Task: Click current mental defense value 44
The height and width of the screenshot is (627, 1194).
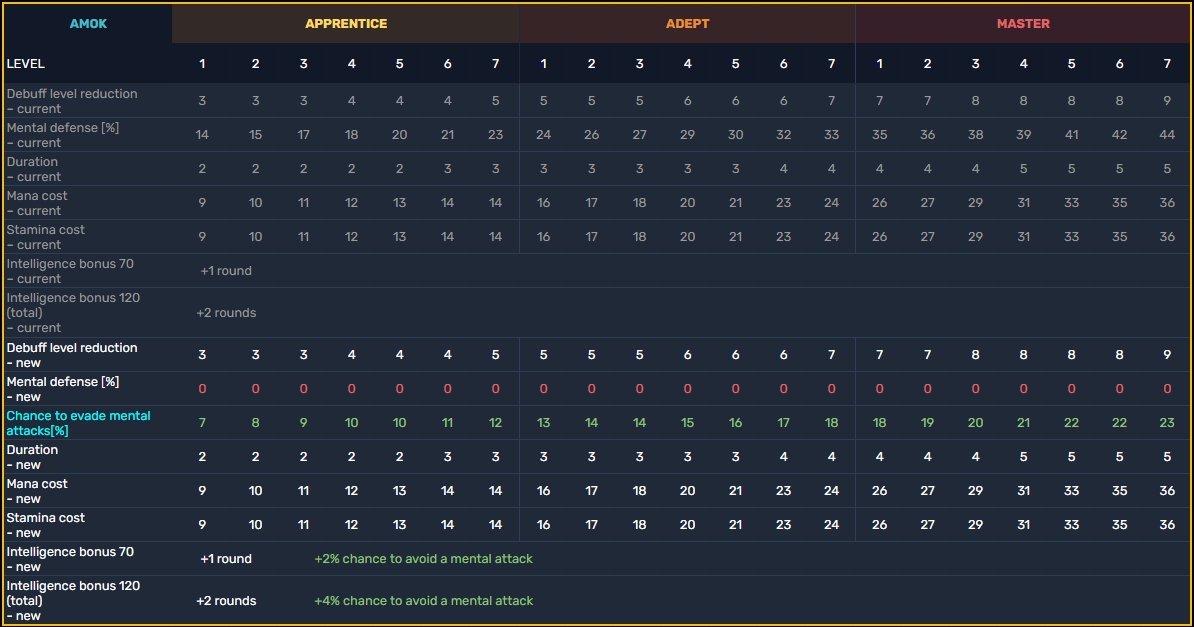Action: (1167, 135)
